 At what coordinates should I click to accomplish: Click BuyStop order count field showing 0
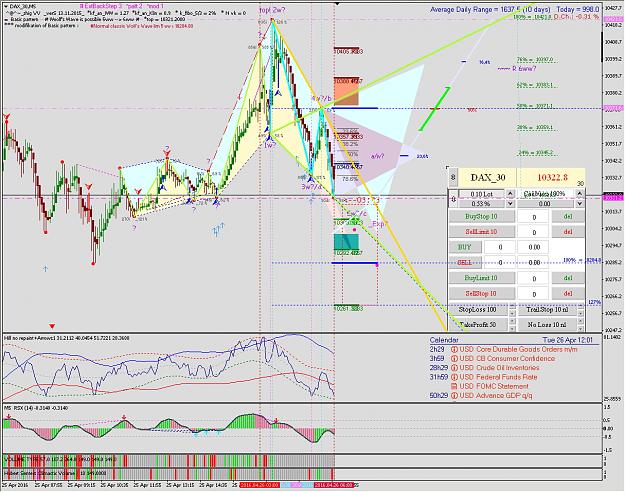tap(534, 217)
